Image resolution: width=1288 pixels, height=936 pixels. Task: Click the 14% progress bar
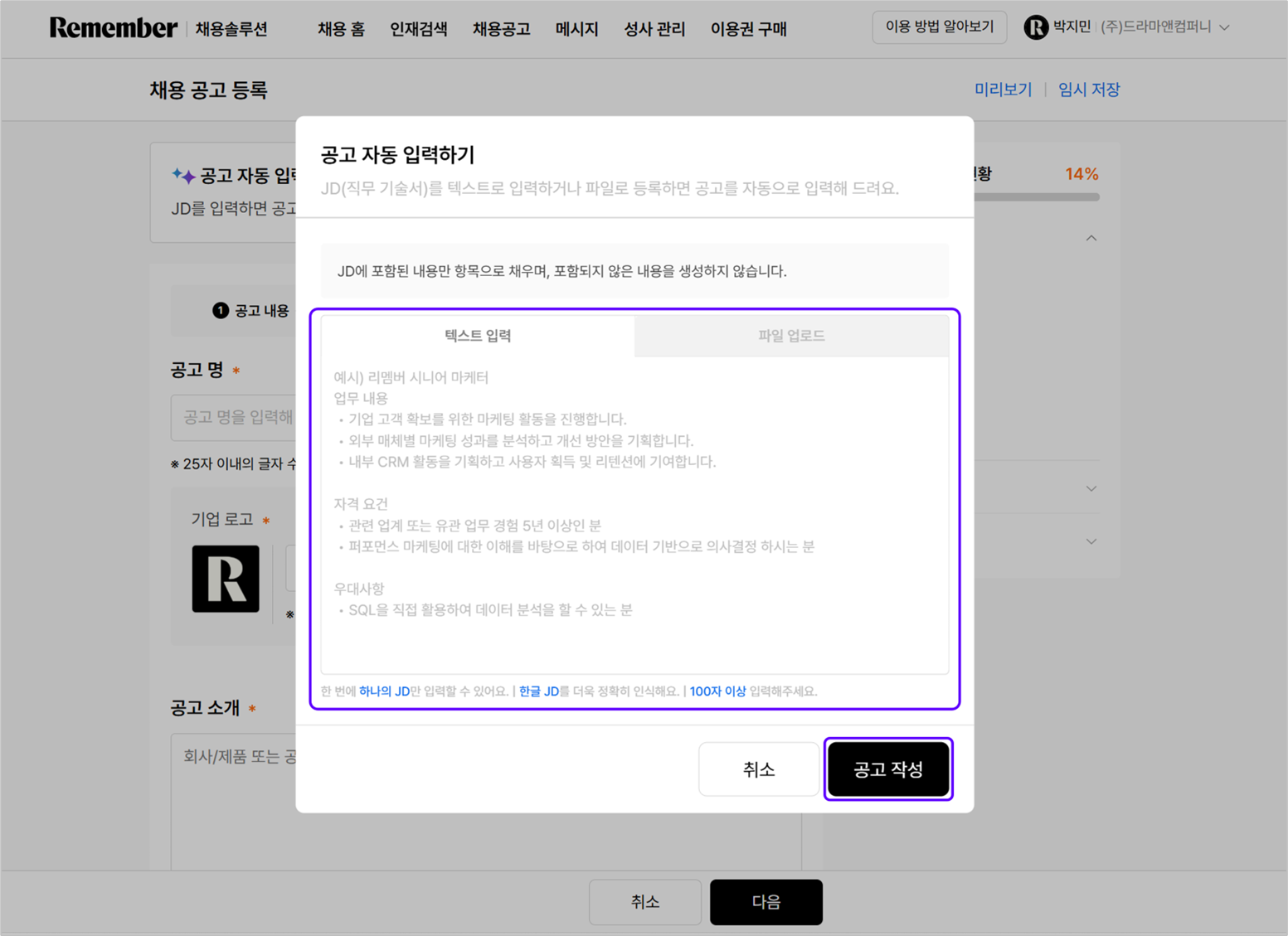(x=1037, y=197)
